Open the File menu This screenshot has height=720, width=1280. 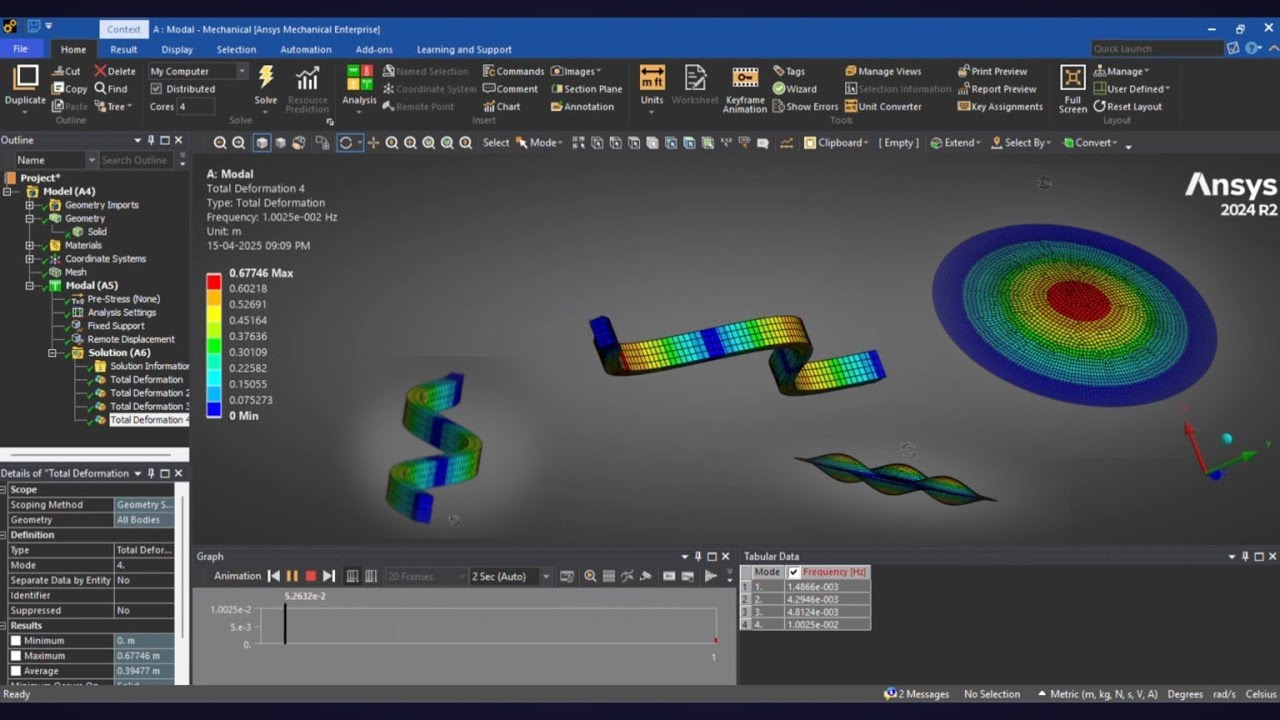click(20, 49)
